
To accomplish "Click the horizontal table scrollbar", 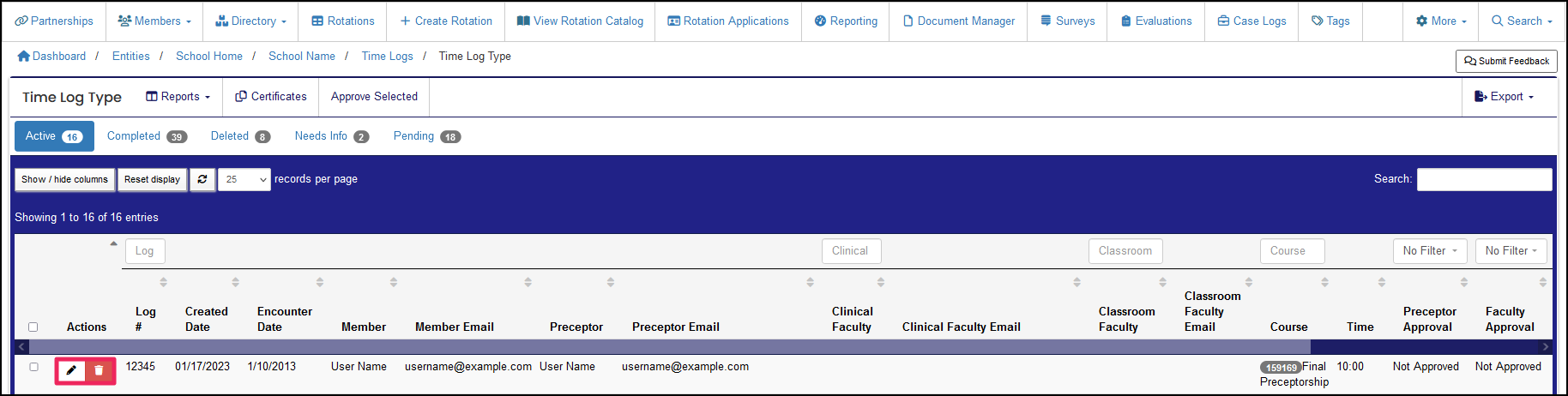I will 669,347.
